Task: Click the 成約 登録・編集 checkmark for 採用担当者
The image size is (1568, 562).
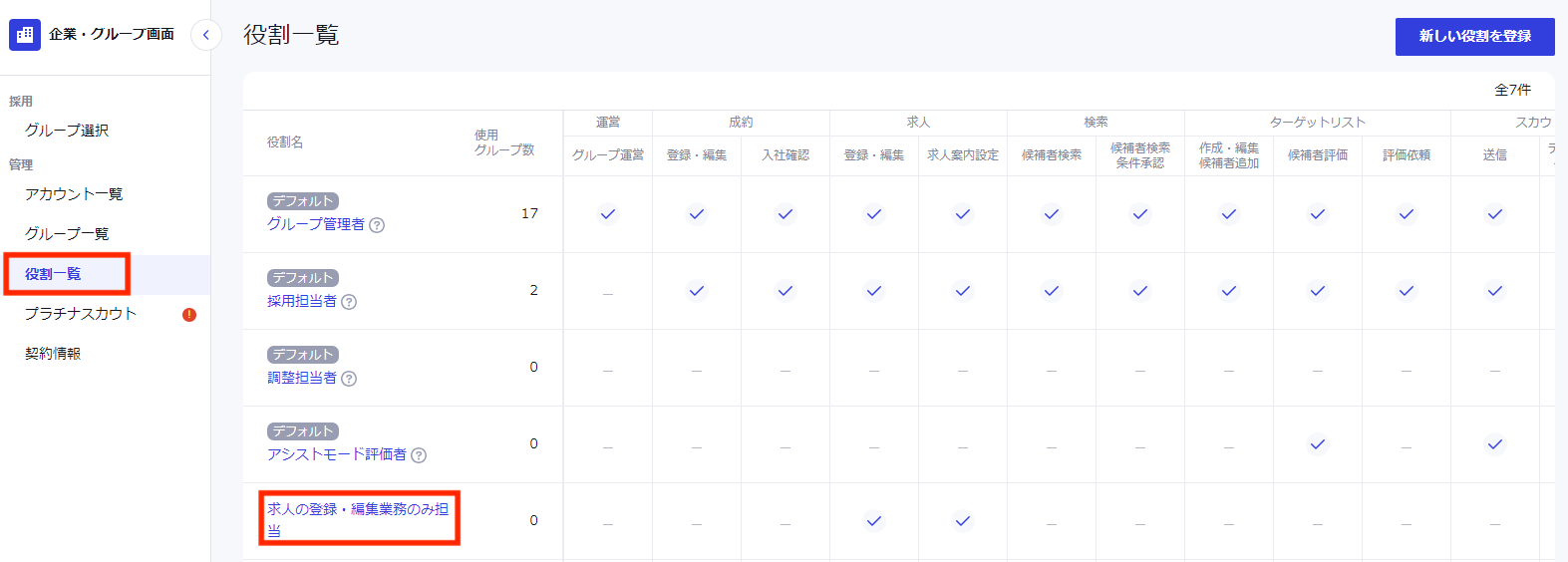Action: coord(697,291)
